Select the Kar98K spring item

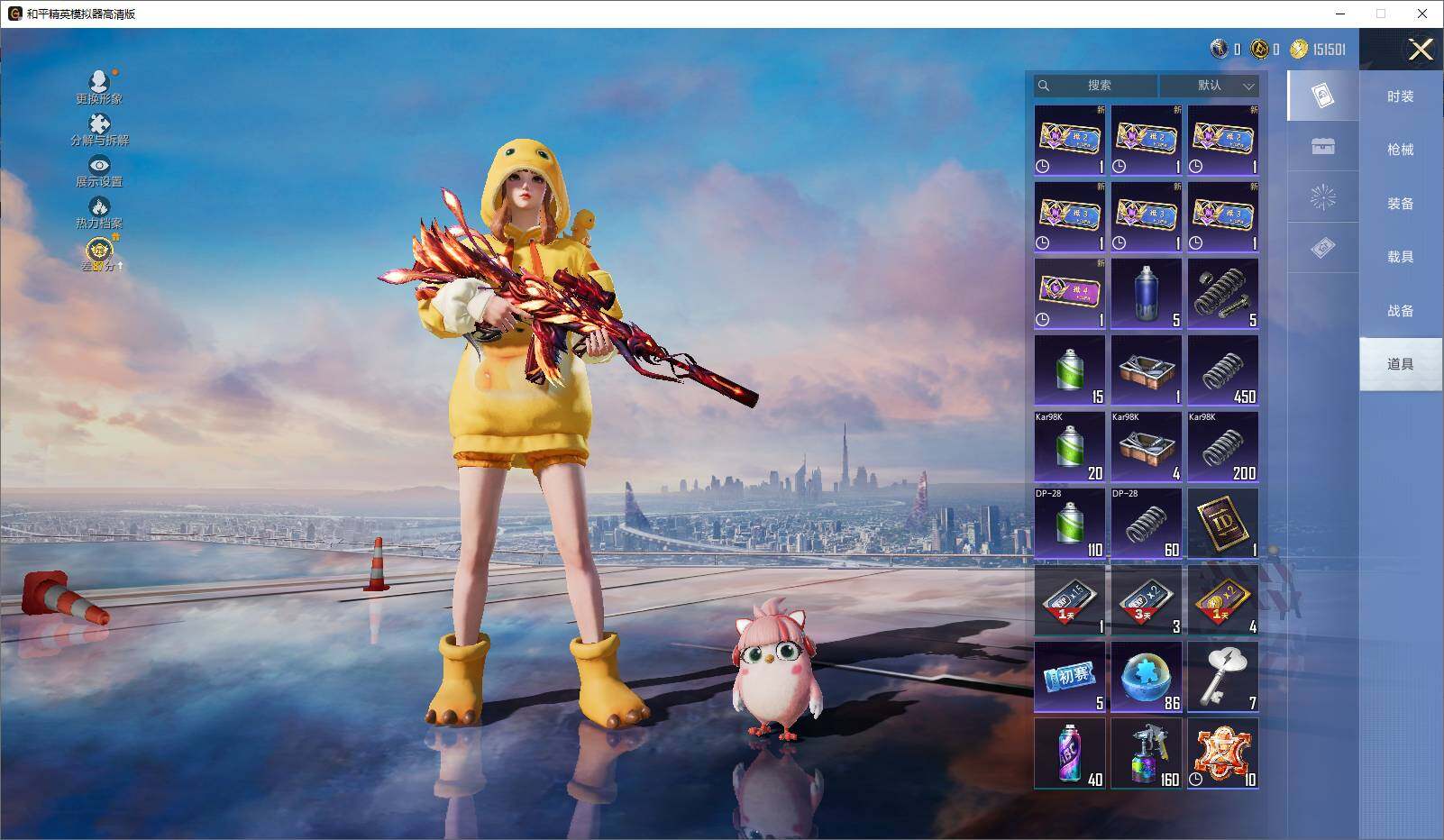pyautogui.click(x=1223, y=447)
